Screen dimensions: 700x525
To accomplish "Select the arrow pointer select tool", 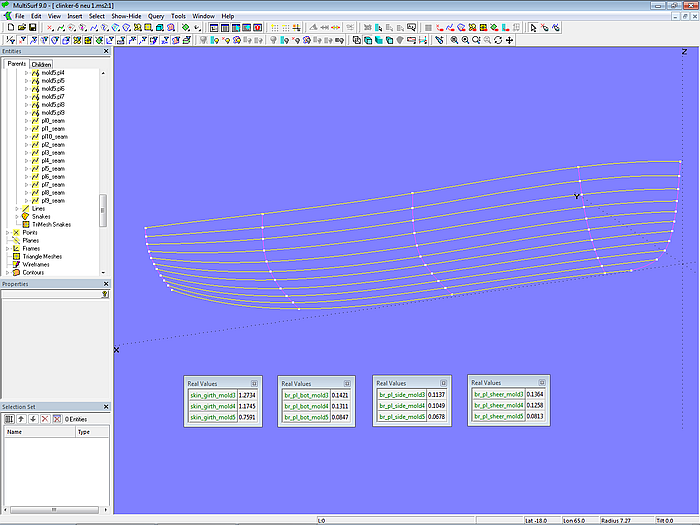I will coord(533,28).
